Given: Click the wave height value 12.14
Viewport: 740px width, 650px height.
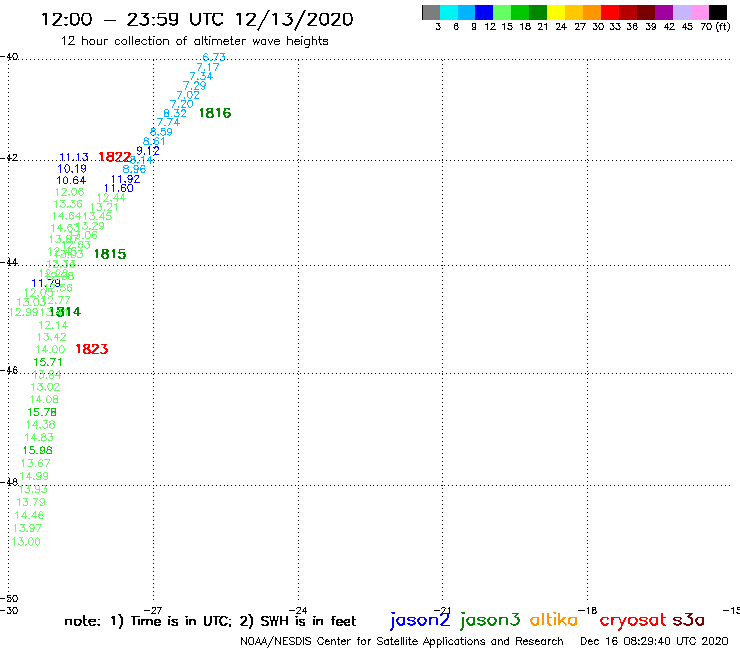Looking at the screenshot, I should 53,325.
